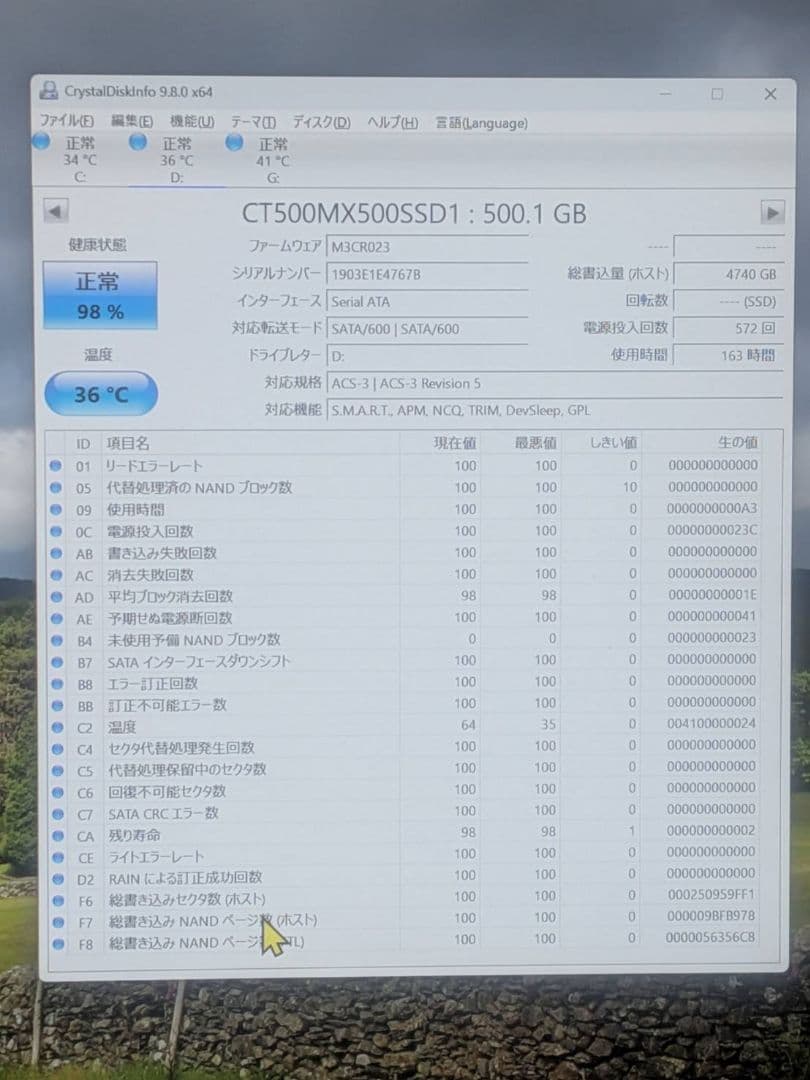Select the 09 使用時間 attribute row
The width and height of the screenshot is (810, 1080).
(405, 509)
